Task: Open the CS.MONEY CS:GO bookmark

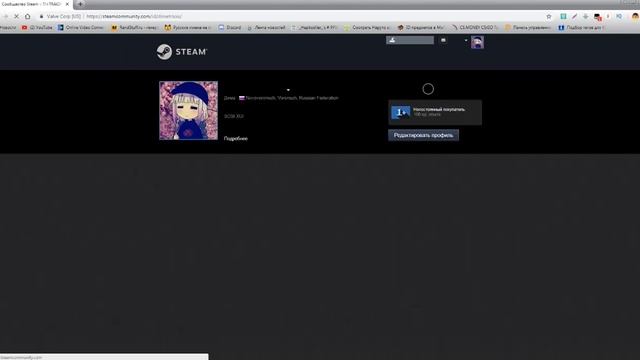Action: [x=475, y=27]
